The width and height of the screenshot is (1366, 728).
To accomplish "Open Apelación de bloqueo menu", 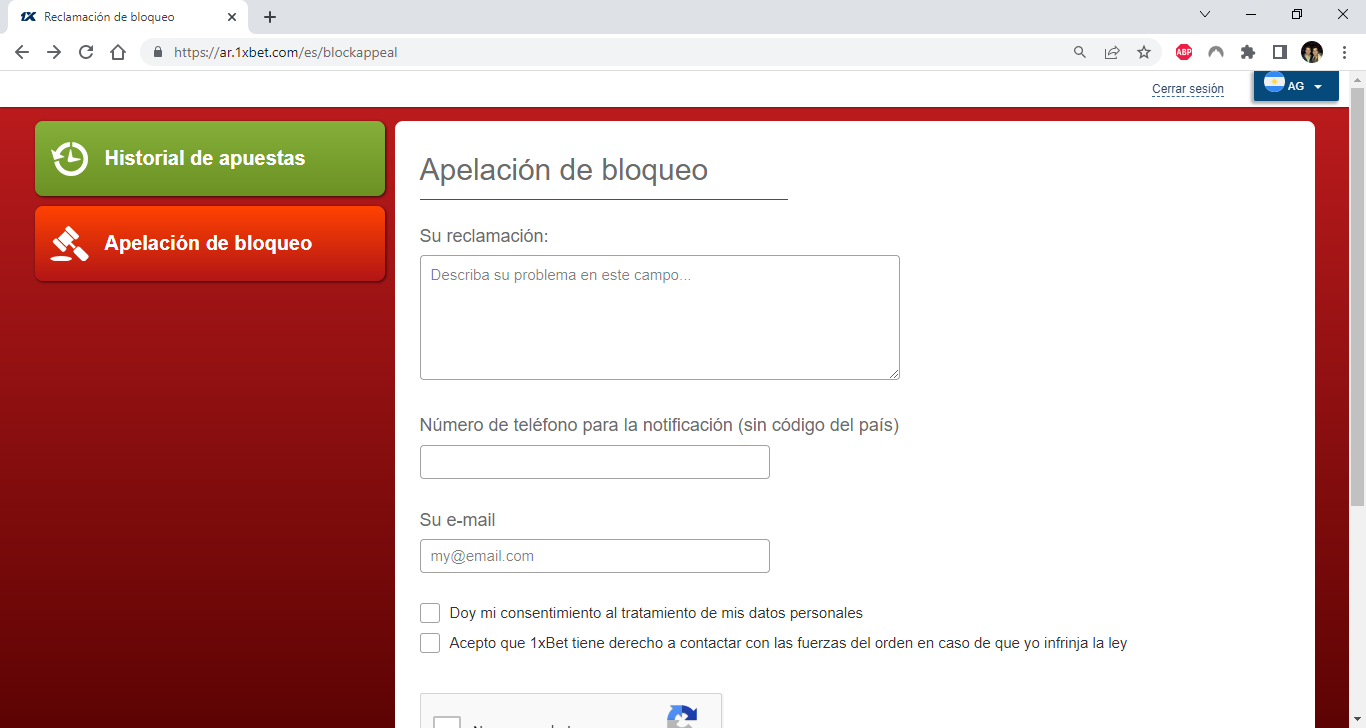I will pos(210,243).
